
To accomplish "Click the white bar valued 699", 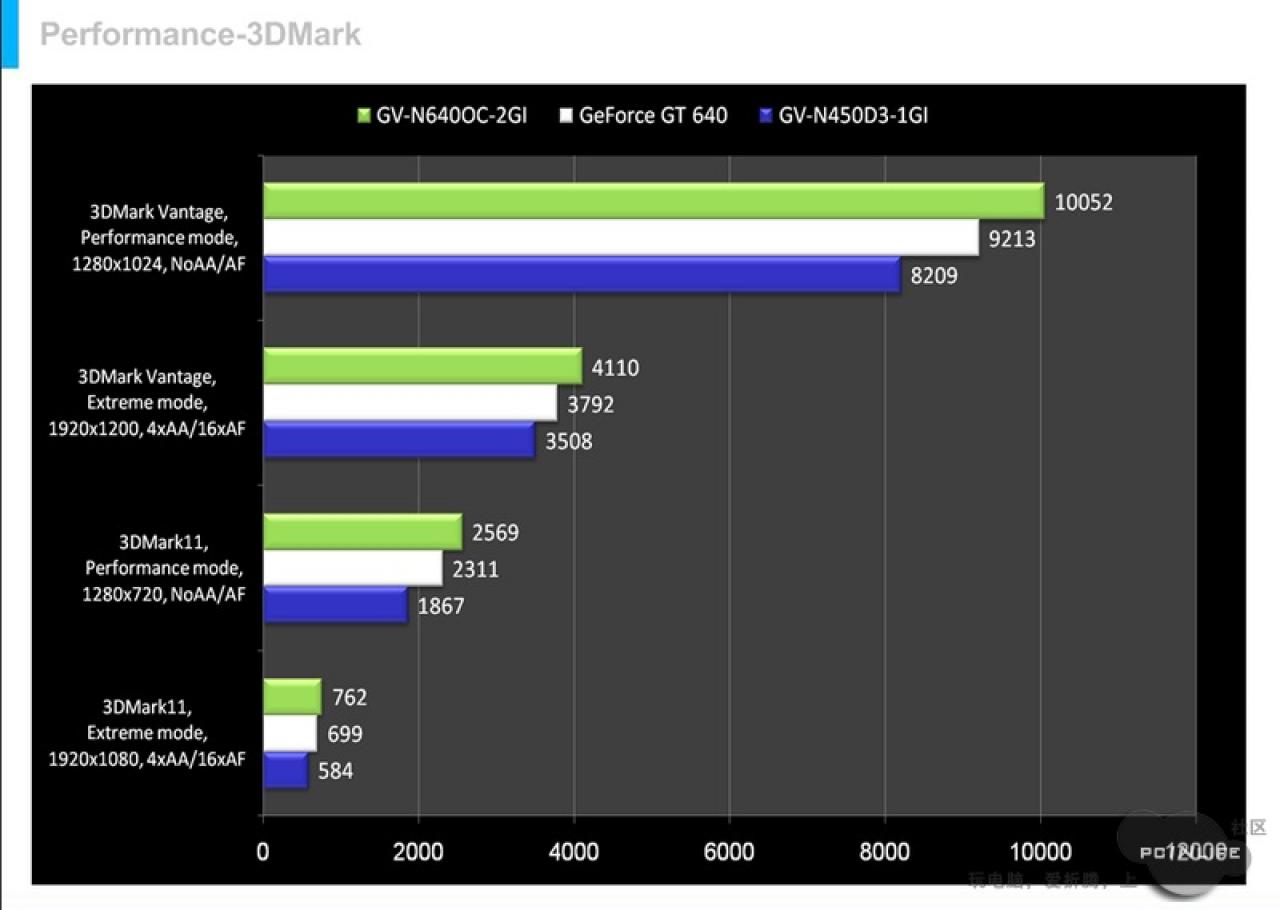I will coord(291,733).
